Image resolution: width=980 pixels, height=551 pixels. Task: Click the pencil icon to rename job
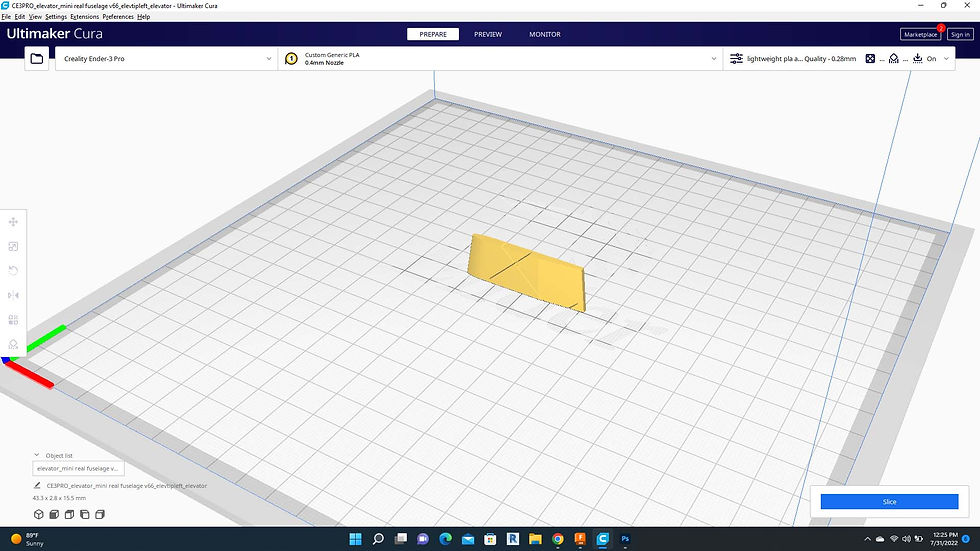click(x=37, y=485)
